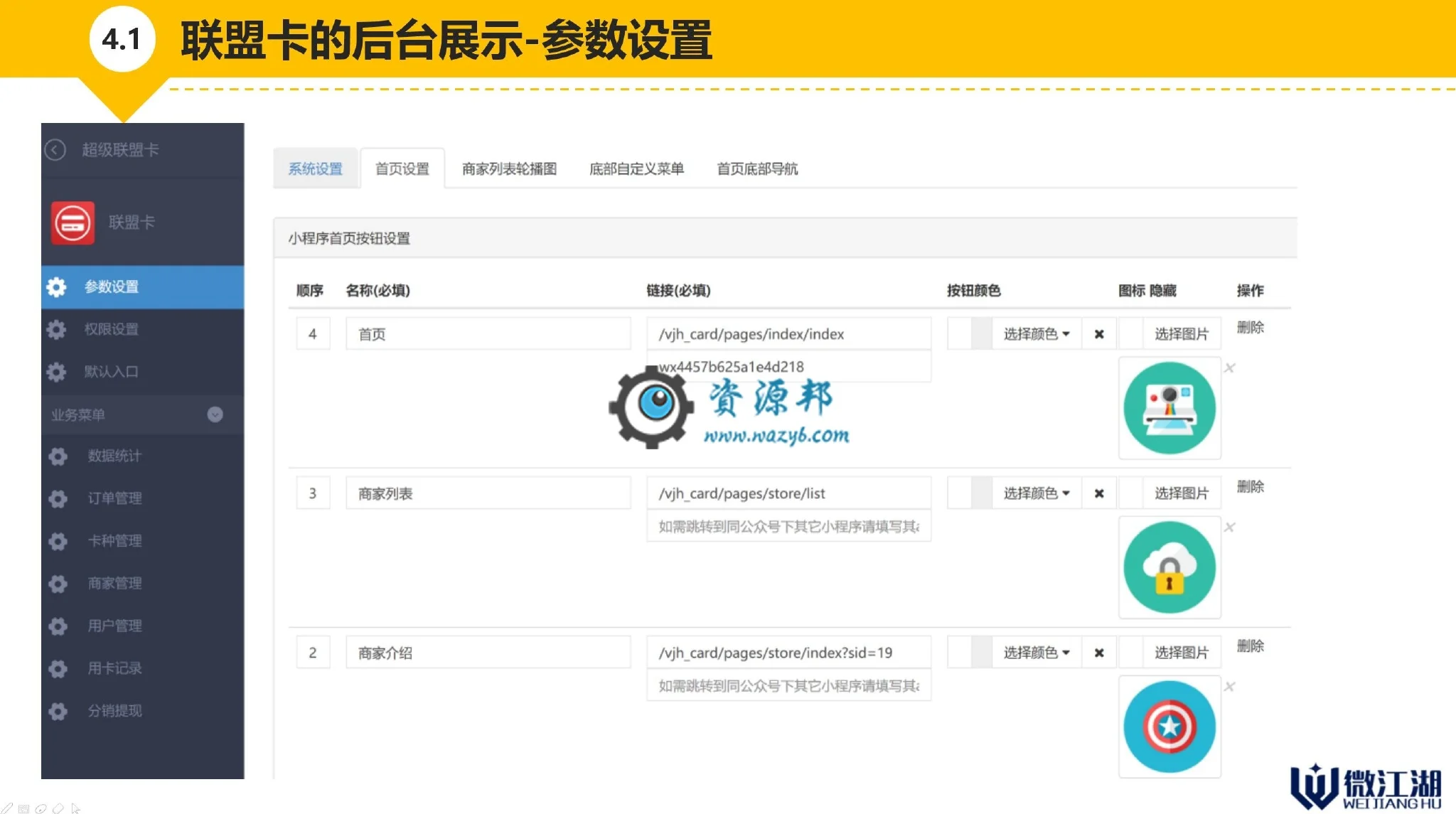The image size is (1456, 814).
Task: Remove the cloud lock icon image
Action: pyautogui.click(x=1229, y=527)
